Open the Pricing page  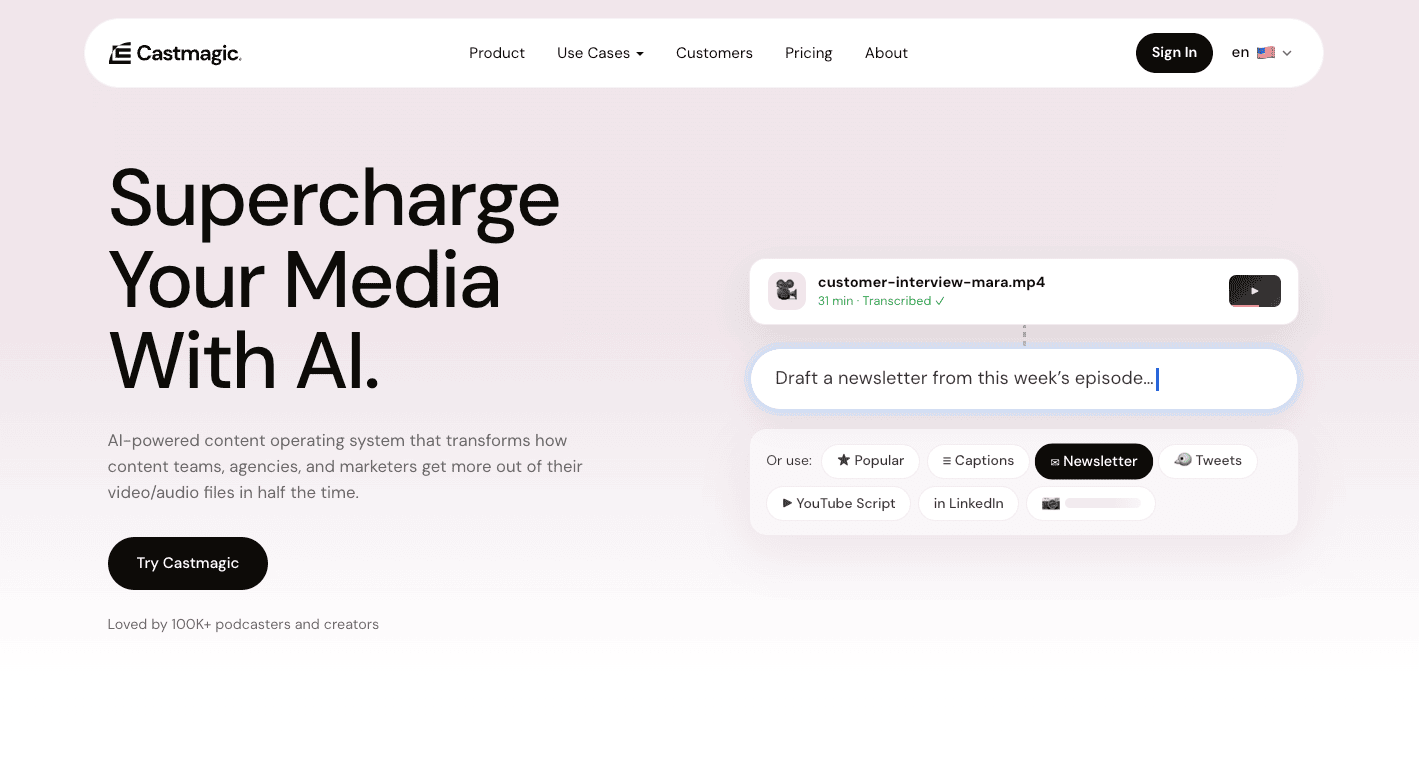(x=808, y=53)
